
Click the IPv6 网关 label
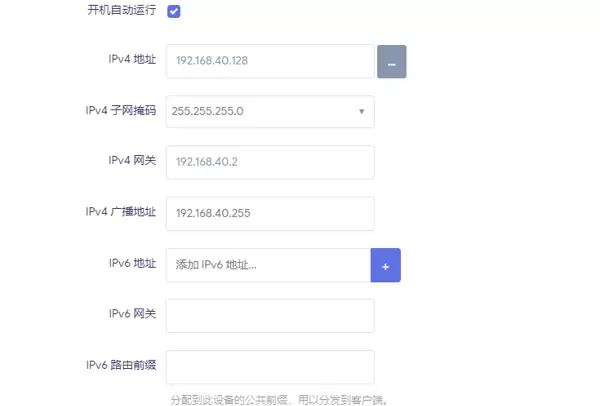[132, 314]
